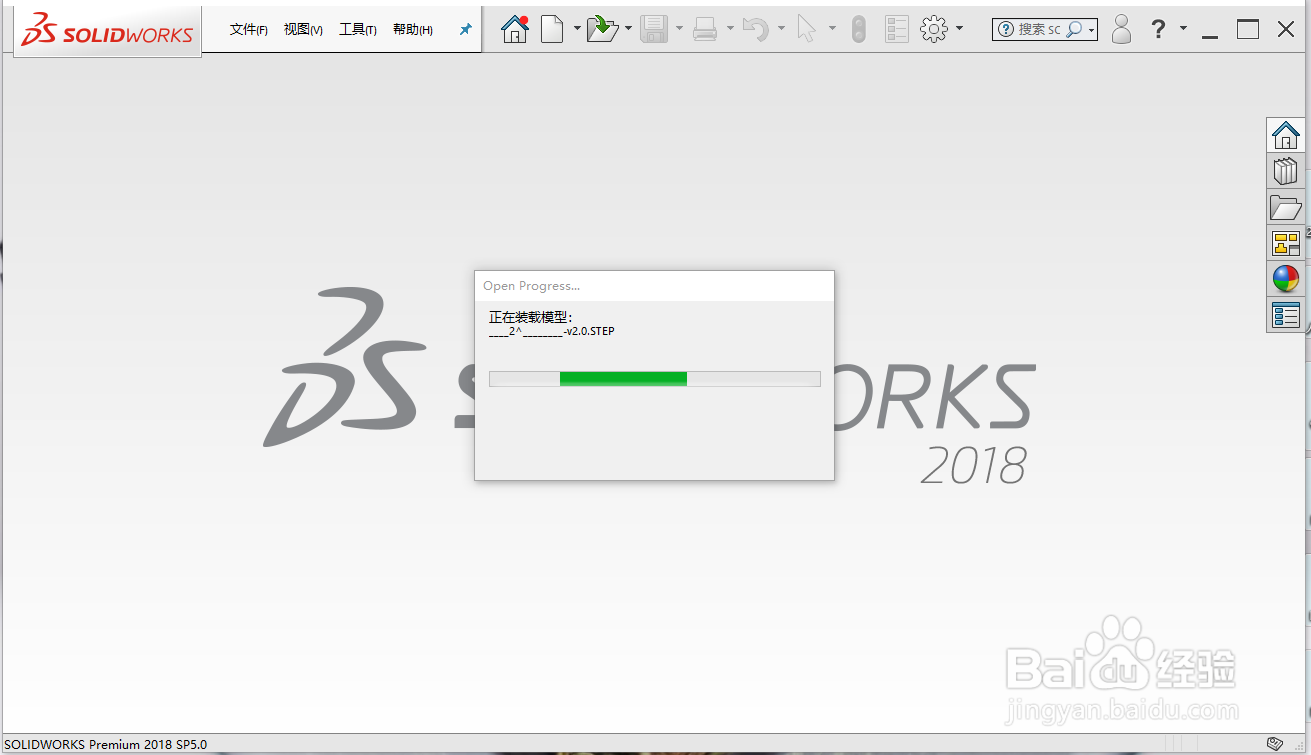The width and height of the screenshot is (1311, 755).
Task: Click the Help question mark icon
Action: (1158, 29)
